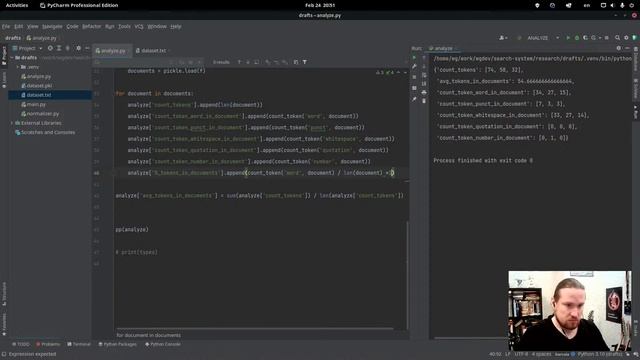Open the Help menu
640x360 pixels.
pos(176,27)
